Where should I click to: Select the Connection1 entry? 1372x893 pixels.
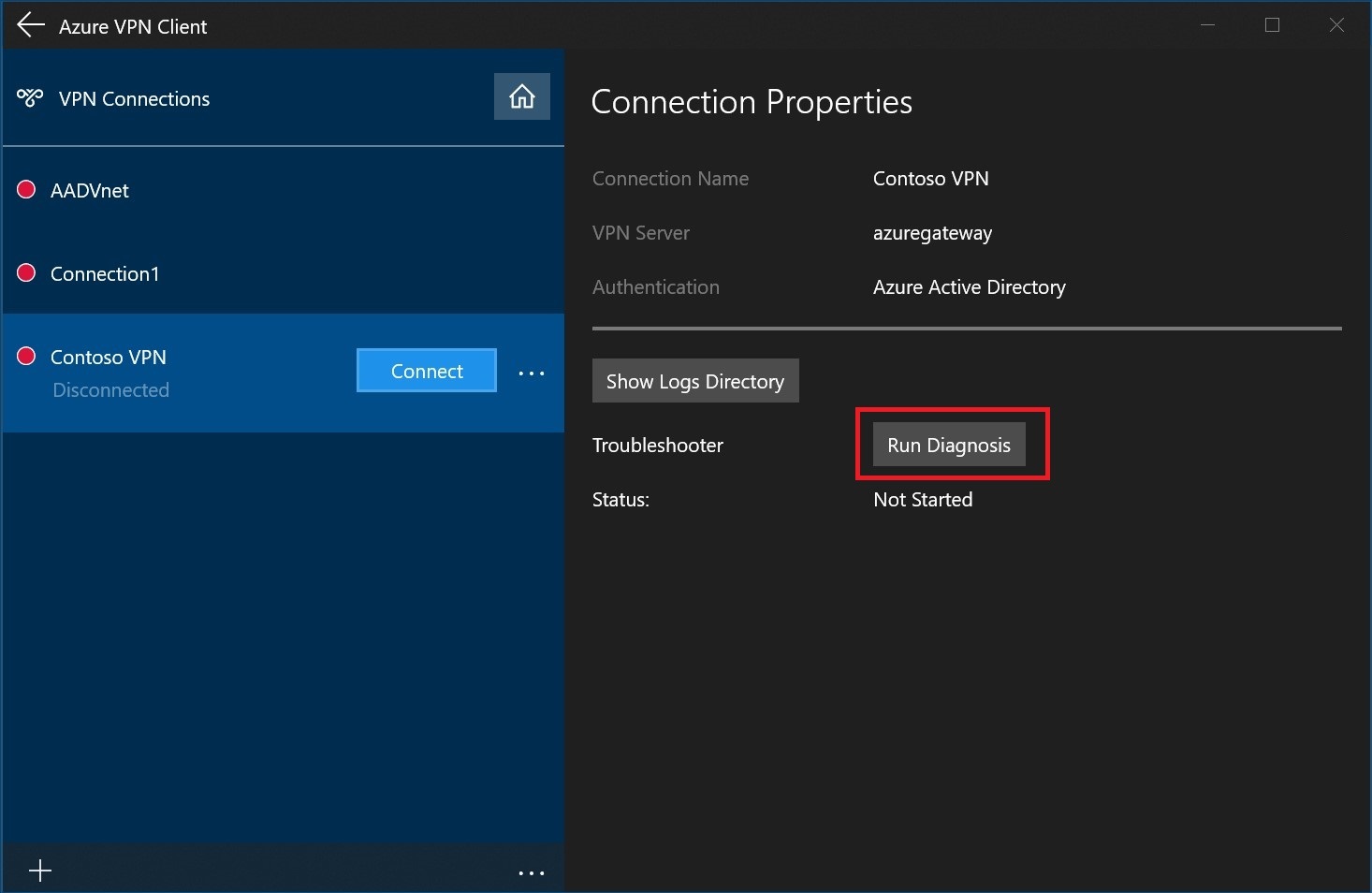click(x=105, y=274)
